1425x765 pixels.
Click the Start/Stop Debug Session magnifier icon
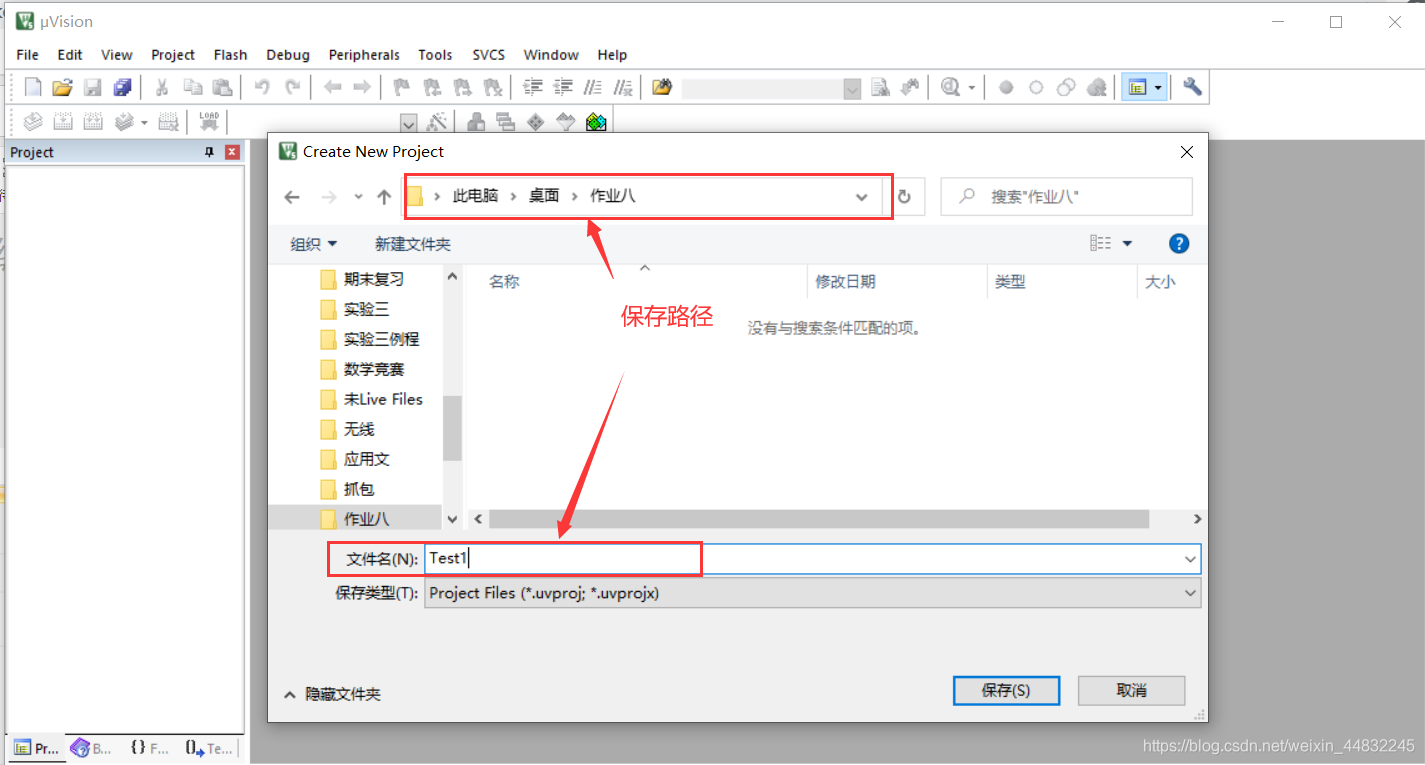(950, 87)
